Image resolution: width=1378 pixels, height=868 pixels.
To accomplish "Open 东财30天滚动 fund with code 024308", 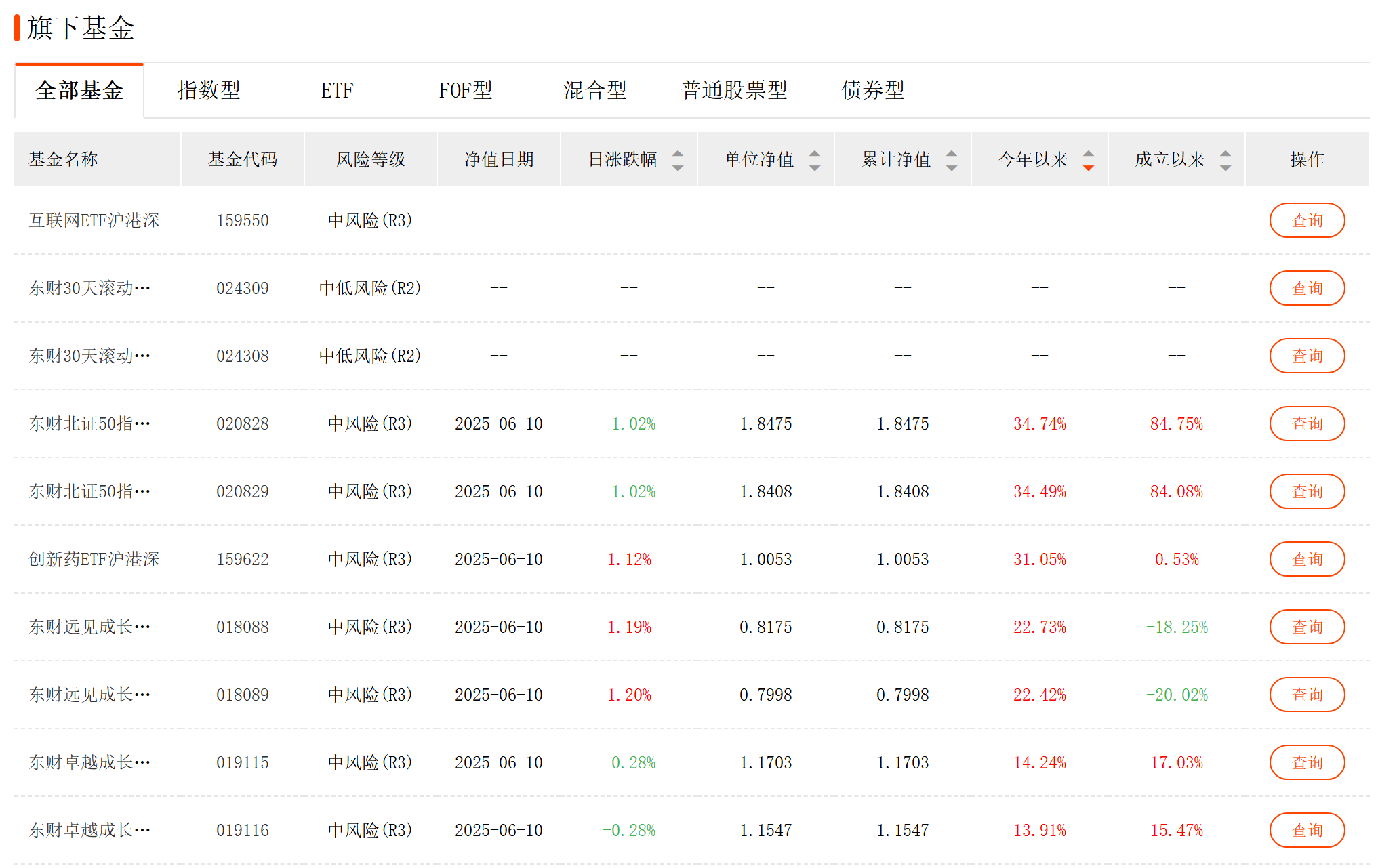I will pyautogui.click(x=89, y=356).
